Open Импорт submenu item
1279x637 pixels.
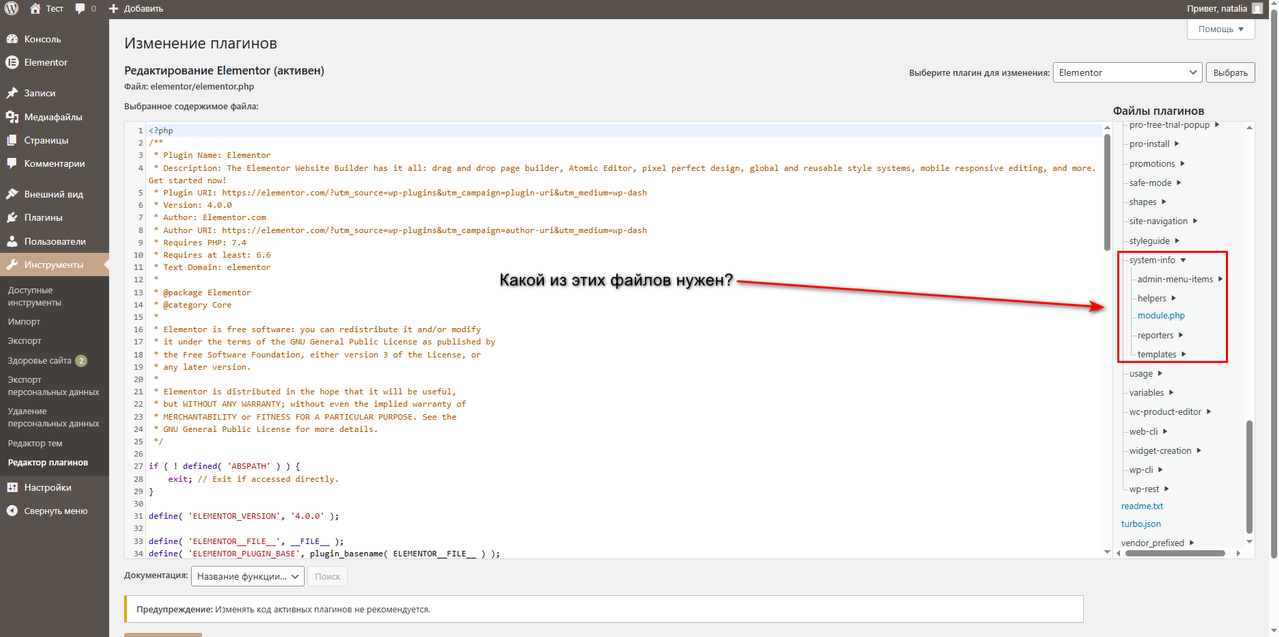(24, 322)
